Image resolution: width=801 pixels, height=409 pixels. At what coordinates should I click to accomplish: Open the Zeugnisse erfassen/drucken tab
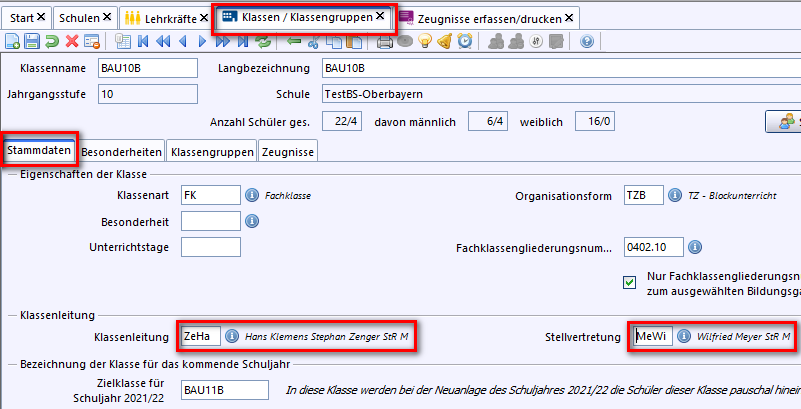(489, 19)
